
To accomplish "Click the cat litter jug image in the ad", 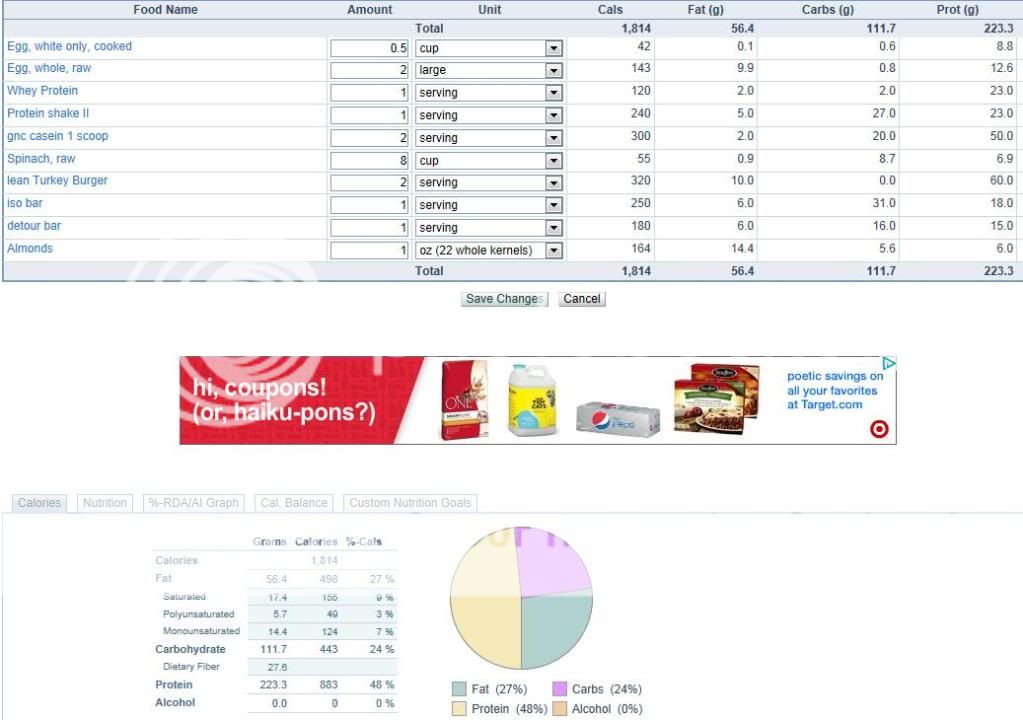I will tap(531, 400).
